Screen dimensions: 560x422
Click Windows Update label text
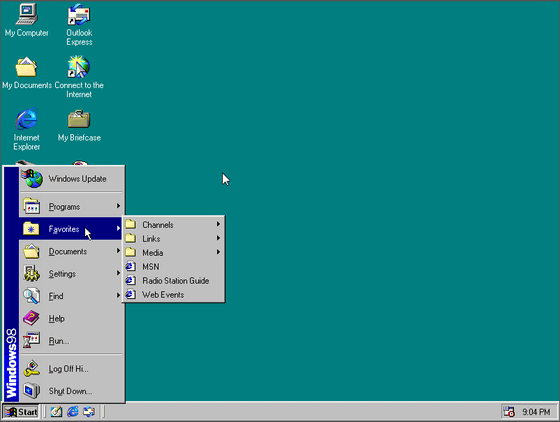point(78,179)
